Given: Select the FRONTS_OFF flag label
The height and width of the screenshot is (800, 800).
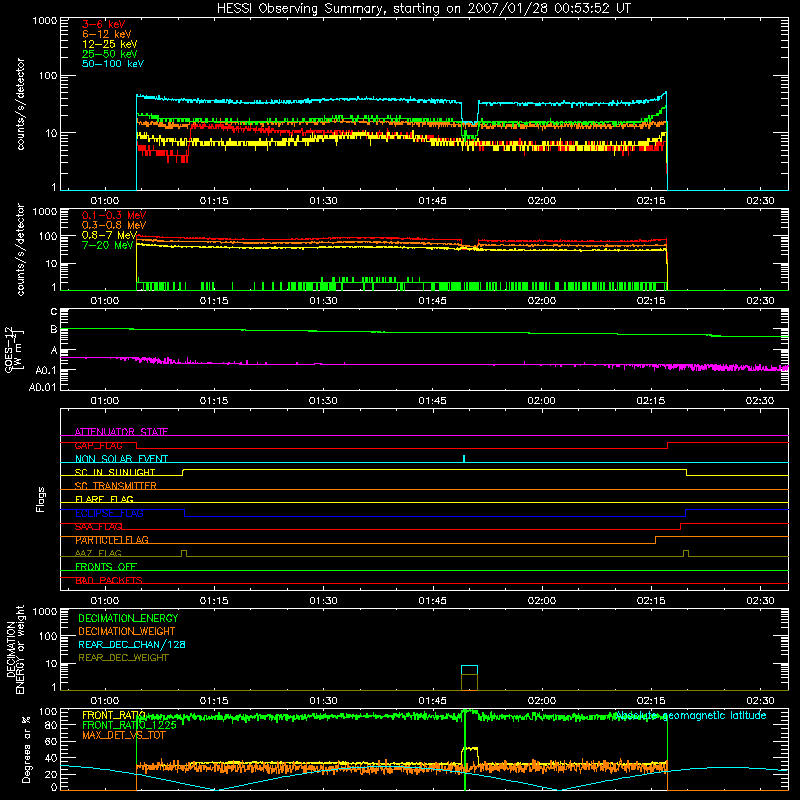Looking at the screenshot, I should pos(106,567).
